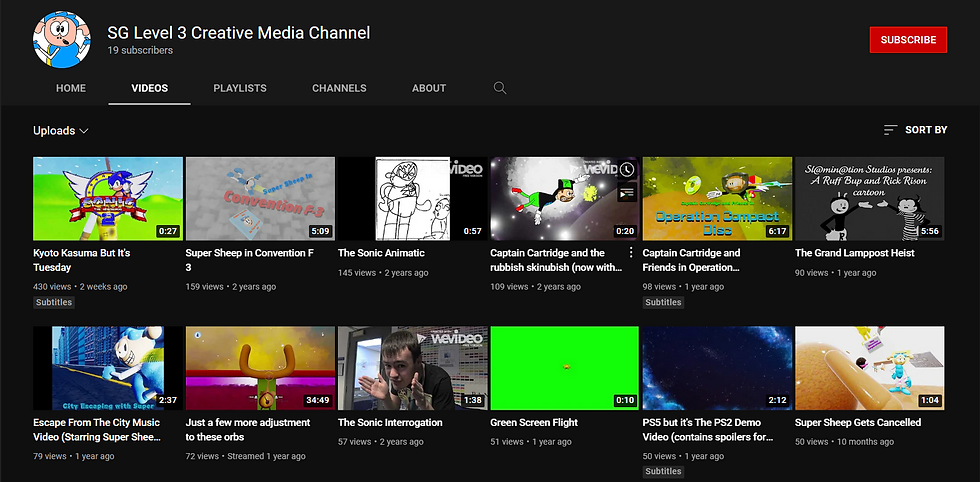Image resolution: width=980 pixels, height=482 pixels.
Task: Click the Watch Later clock icon on Captain Cartridge thumbnail
Action: (x=626, y=169)
